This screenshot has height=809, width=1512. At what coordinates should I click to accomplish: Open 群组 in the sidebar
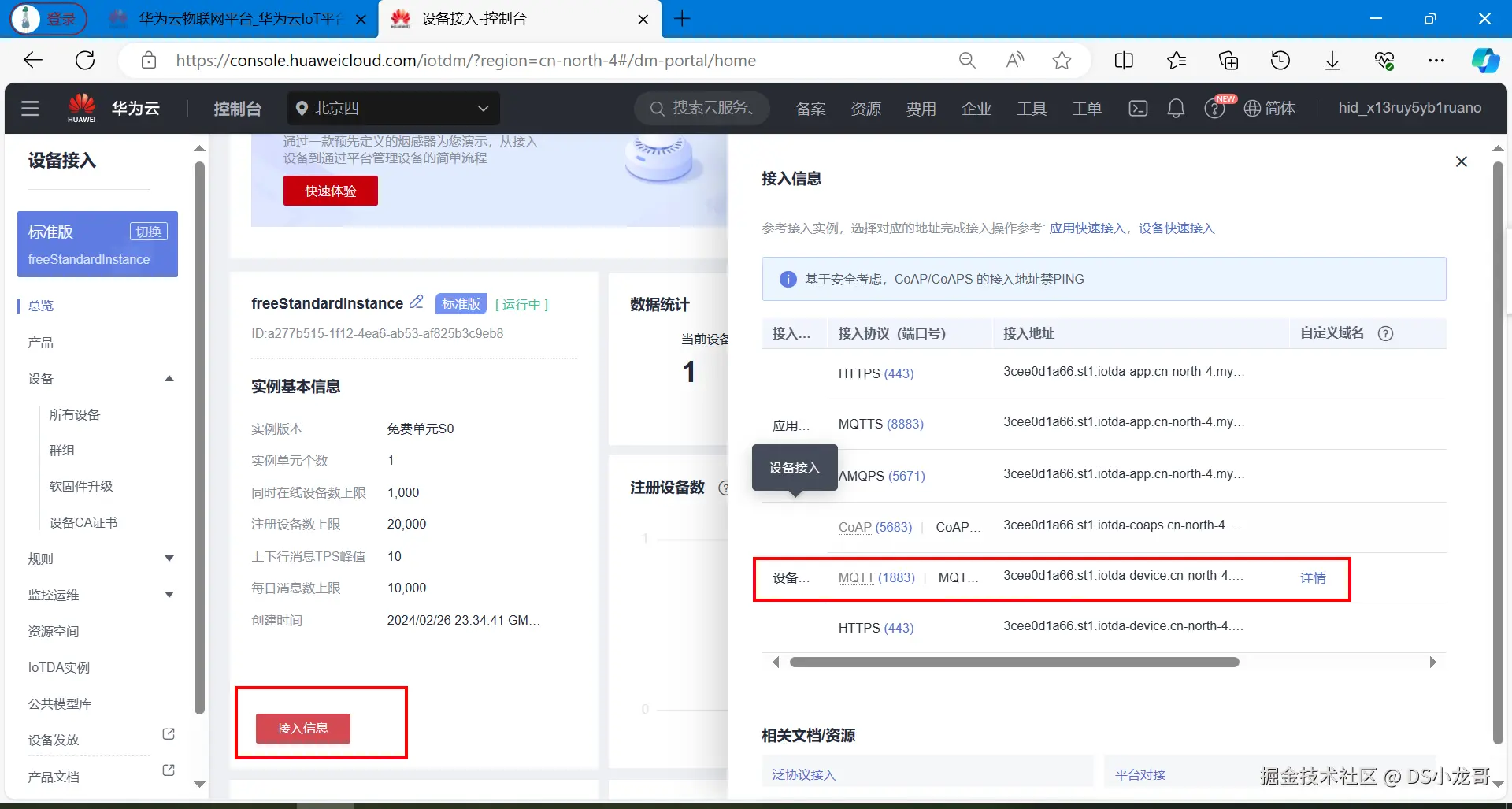coord(62,451)
